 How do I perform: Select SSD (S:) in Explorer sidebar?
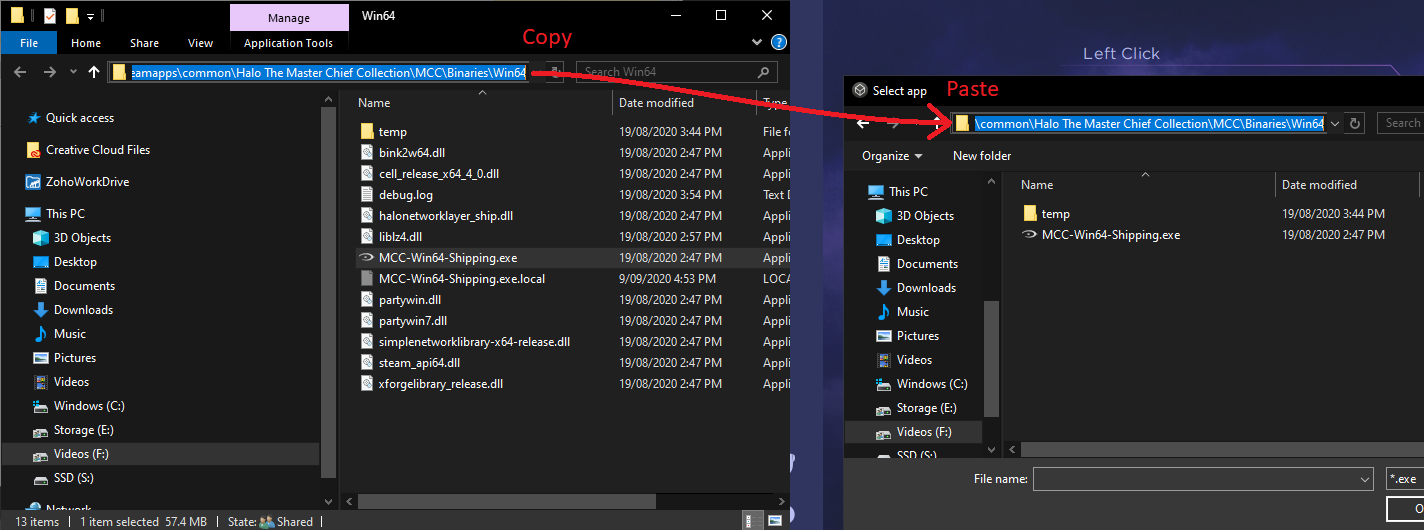click(x=75, y=478)
